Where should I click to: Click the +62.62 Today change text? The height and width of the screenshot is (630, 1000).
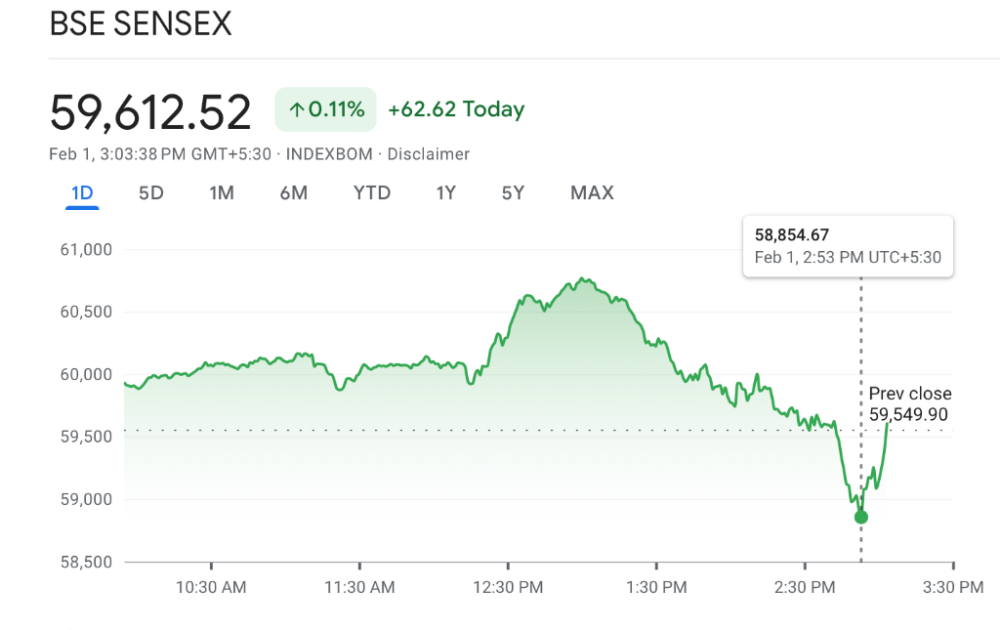[456, 109]
